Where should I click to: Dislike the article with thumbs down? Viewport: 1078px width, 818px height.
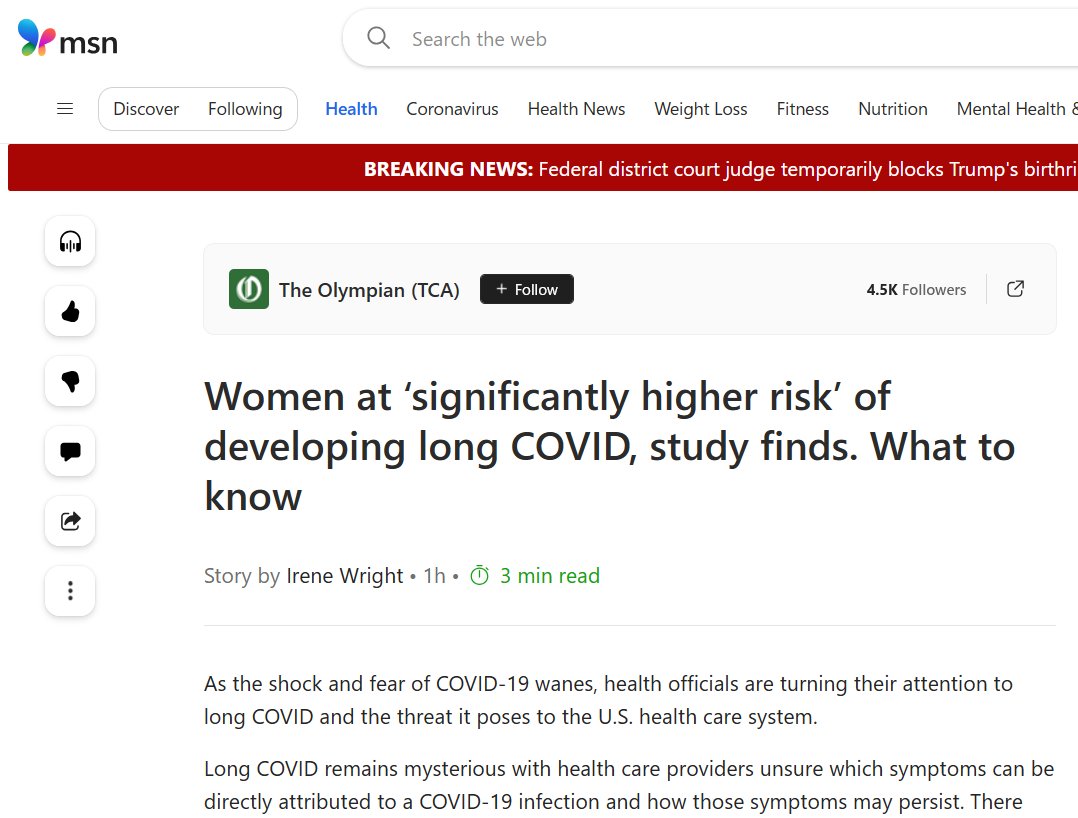70,382
